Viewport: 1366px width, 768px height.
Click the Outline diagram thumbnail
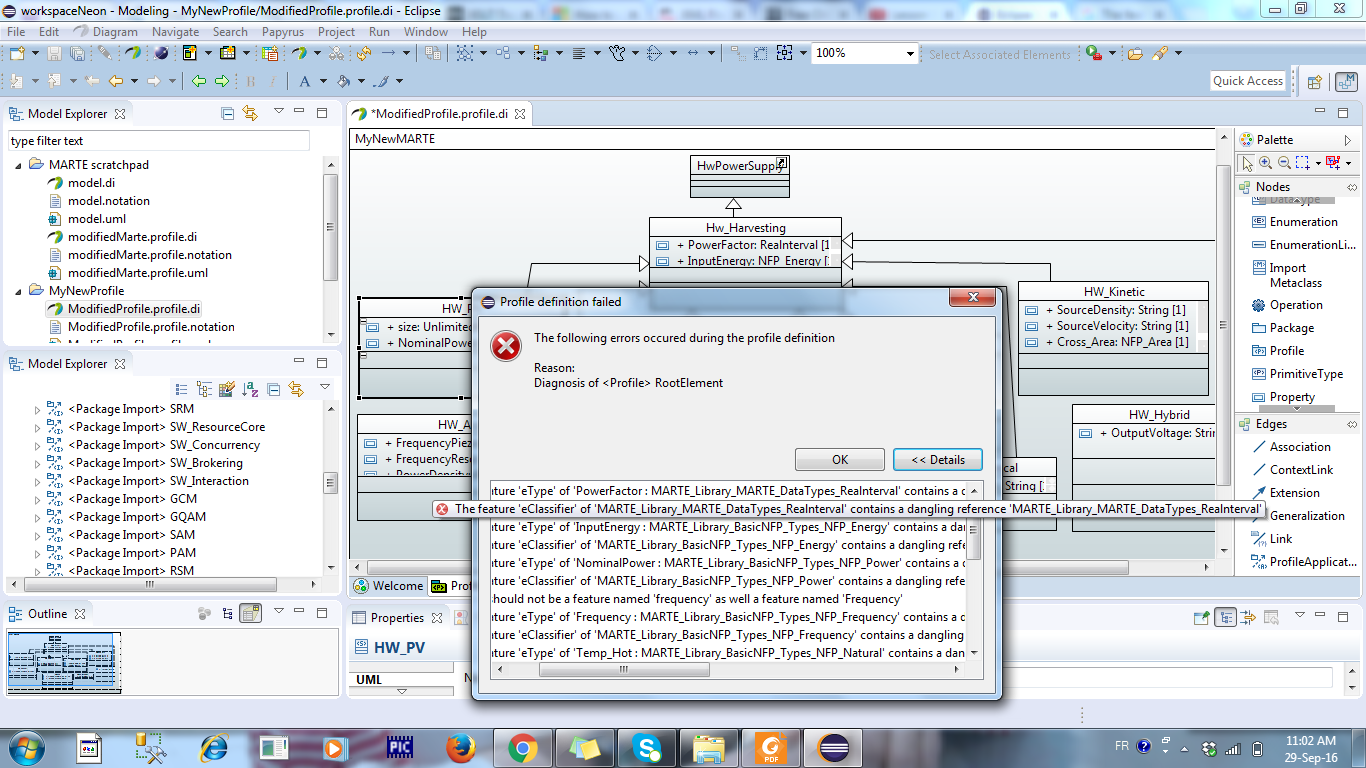(64, 663)
